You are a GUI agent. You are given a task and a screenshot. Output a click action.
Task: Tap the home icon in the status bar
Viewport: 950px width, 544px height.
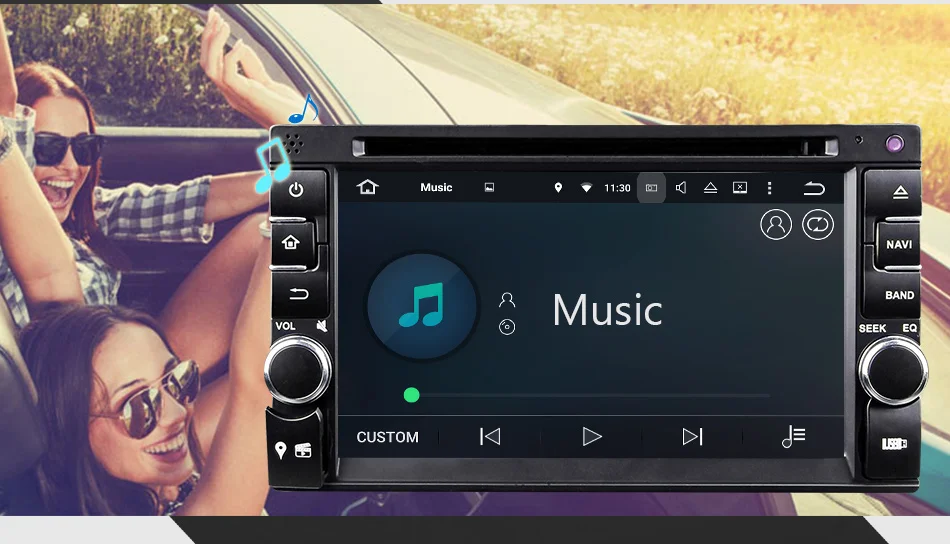point(367,187)
